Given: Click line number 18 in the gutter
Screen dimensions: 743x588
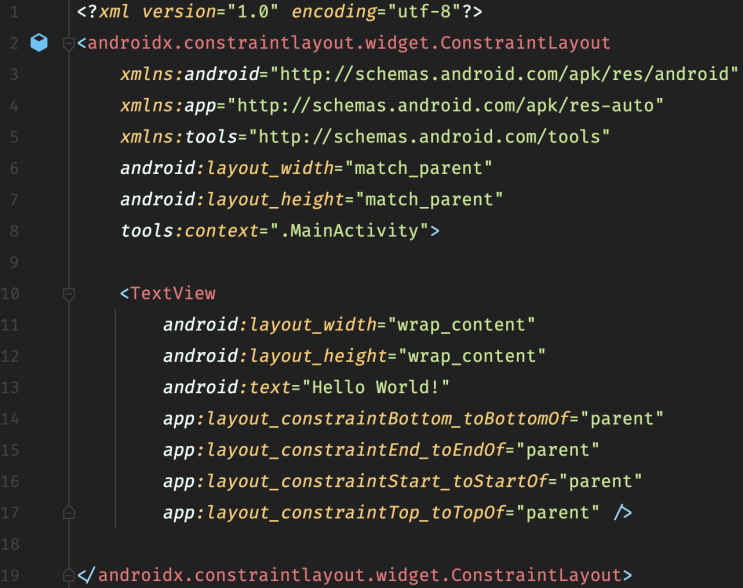Looking at the screenshot, I should point(10,544).
